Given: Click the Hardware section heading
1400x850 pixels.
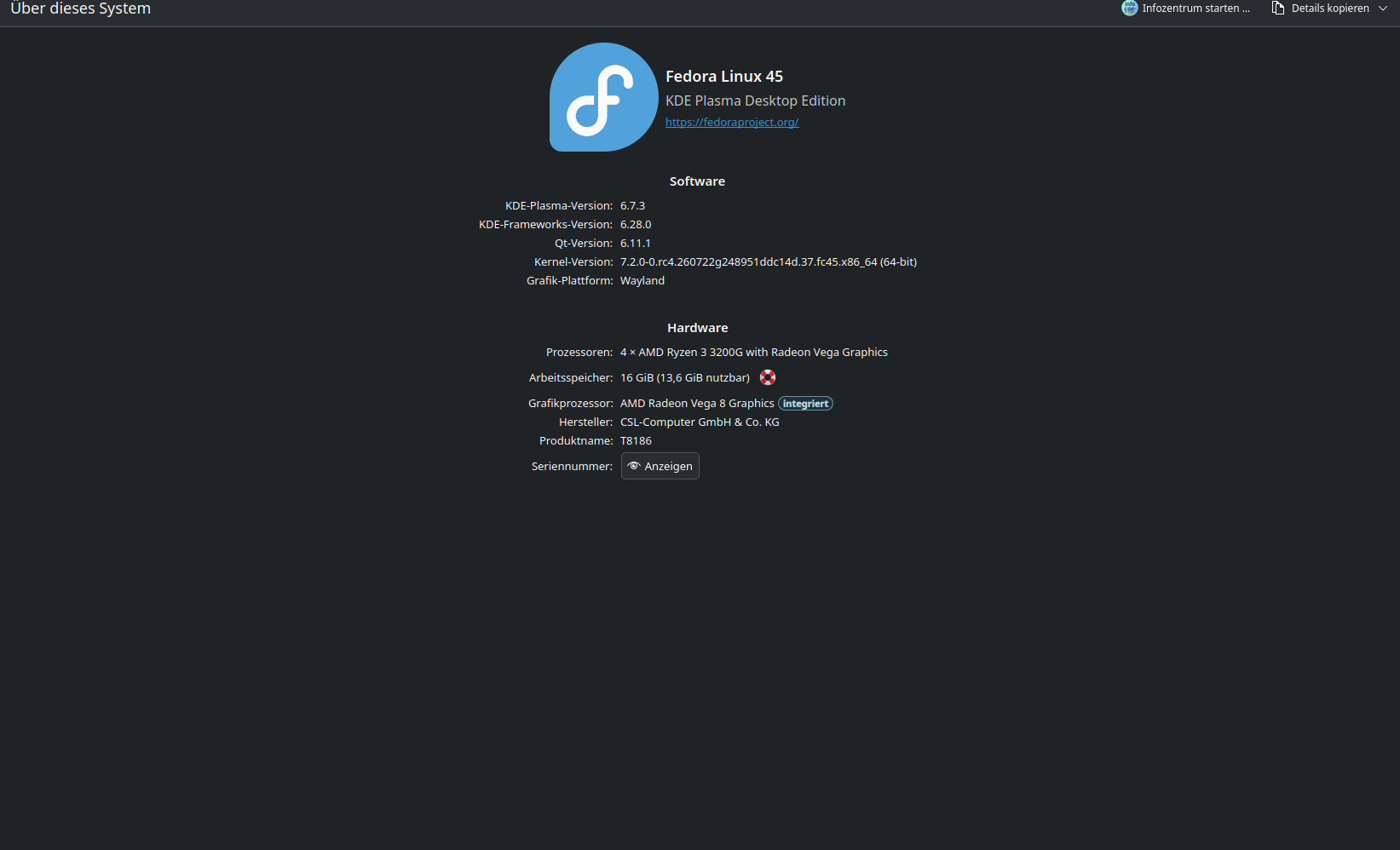Looking at the screenshot, I should click(698, 328).
